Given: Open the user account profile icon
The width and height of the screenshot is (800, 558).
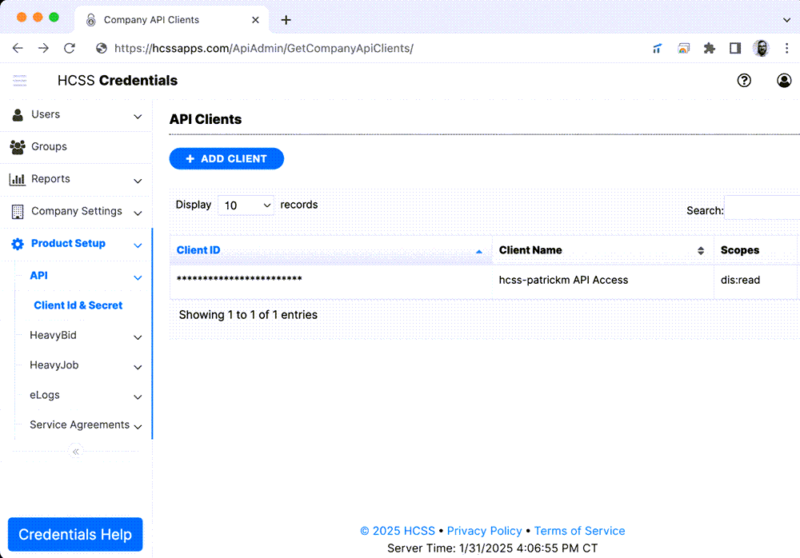Looking at the screenshot, I should [784, 81].
